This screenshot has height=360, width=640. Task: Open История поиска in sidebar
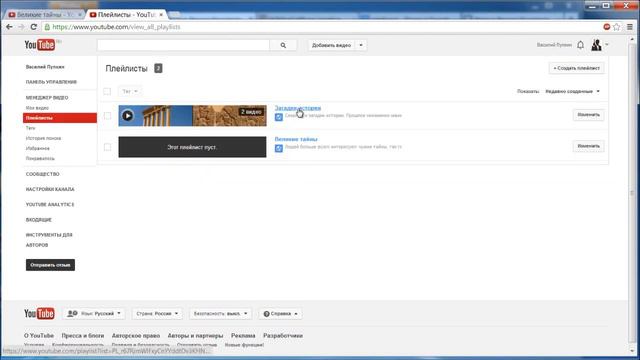(43, 138)
